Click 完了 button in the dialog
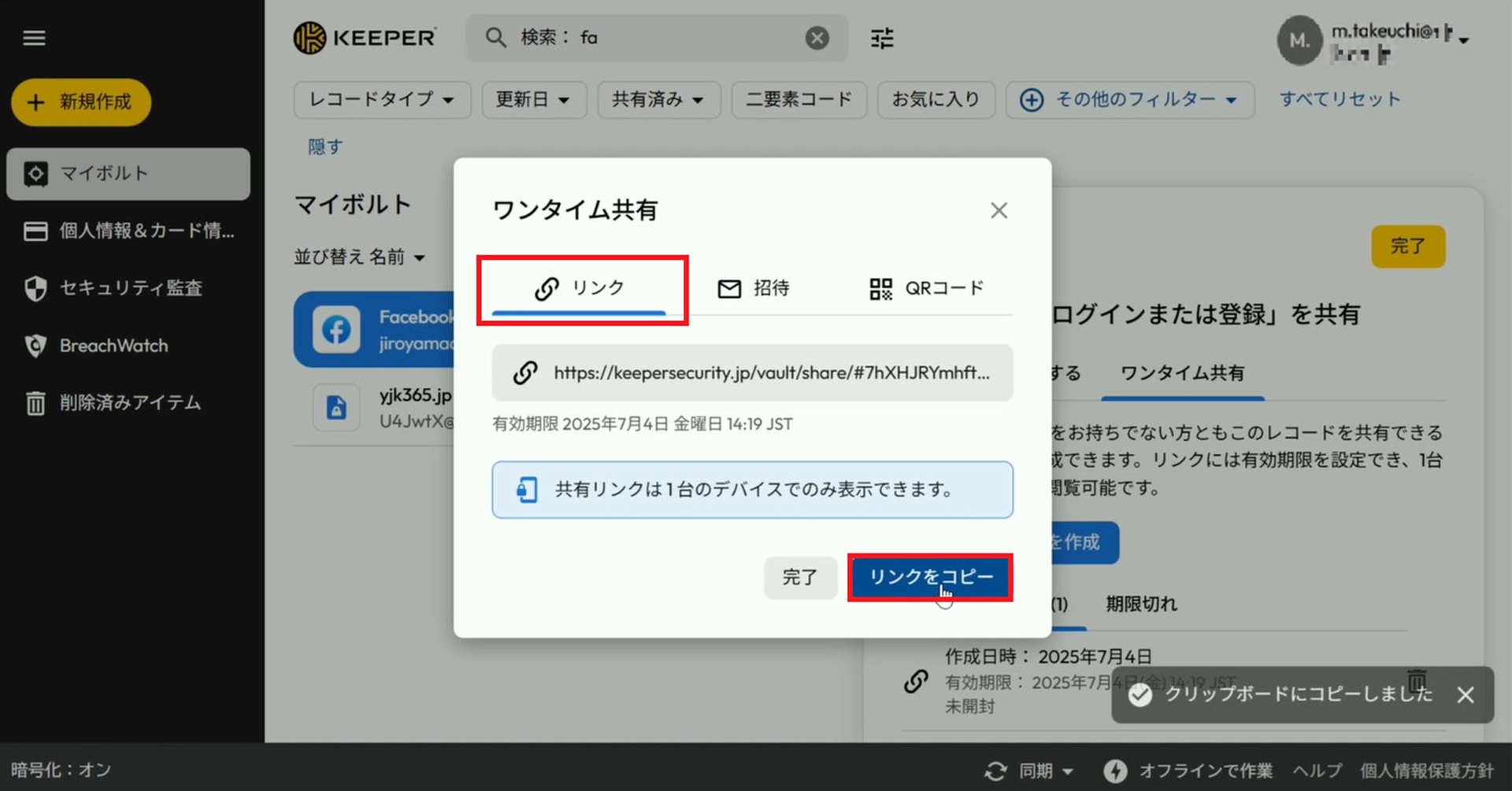This screenshot has width=1512, height=791. click(799, 578)
